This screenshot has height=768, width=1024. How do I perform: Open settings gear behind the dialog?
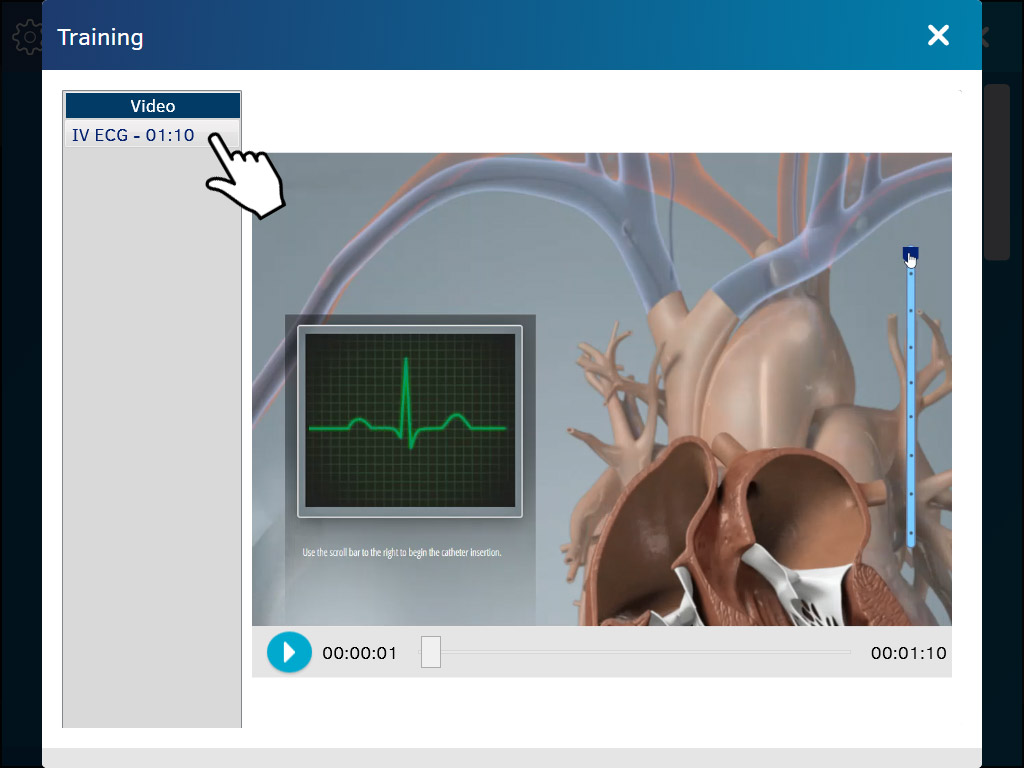[26, 38]
